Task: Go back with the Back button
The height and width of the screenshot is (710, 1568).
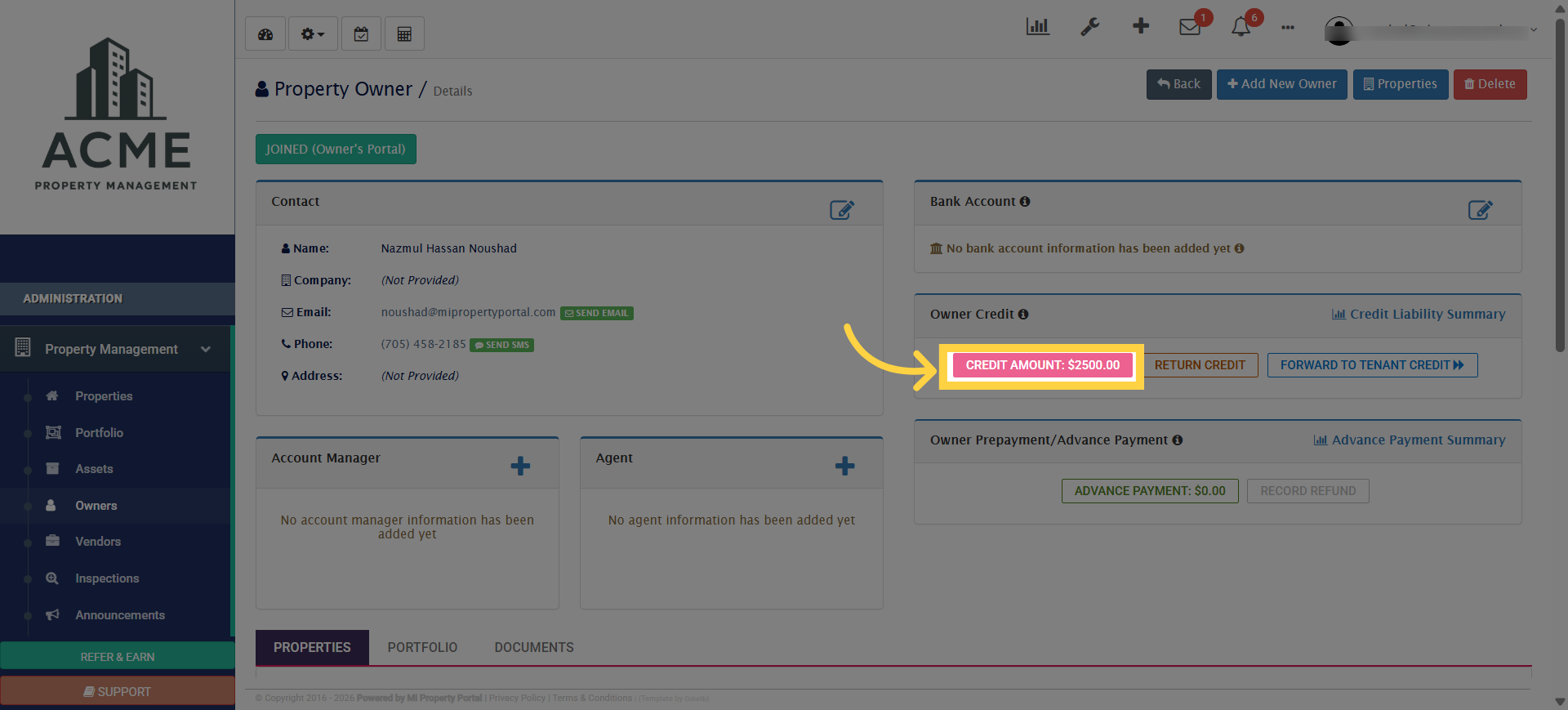Action: [1178, 84]
